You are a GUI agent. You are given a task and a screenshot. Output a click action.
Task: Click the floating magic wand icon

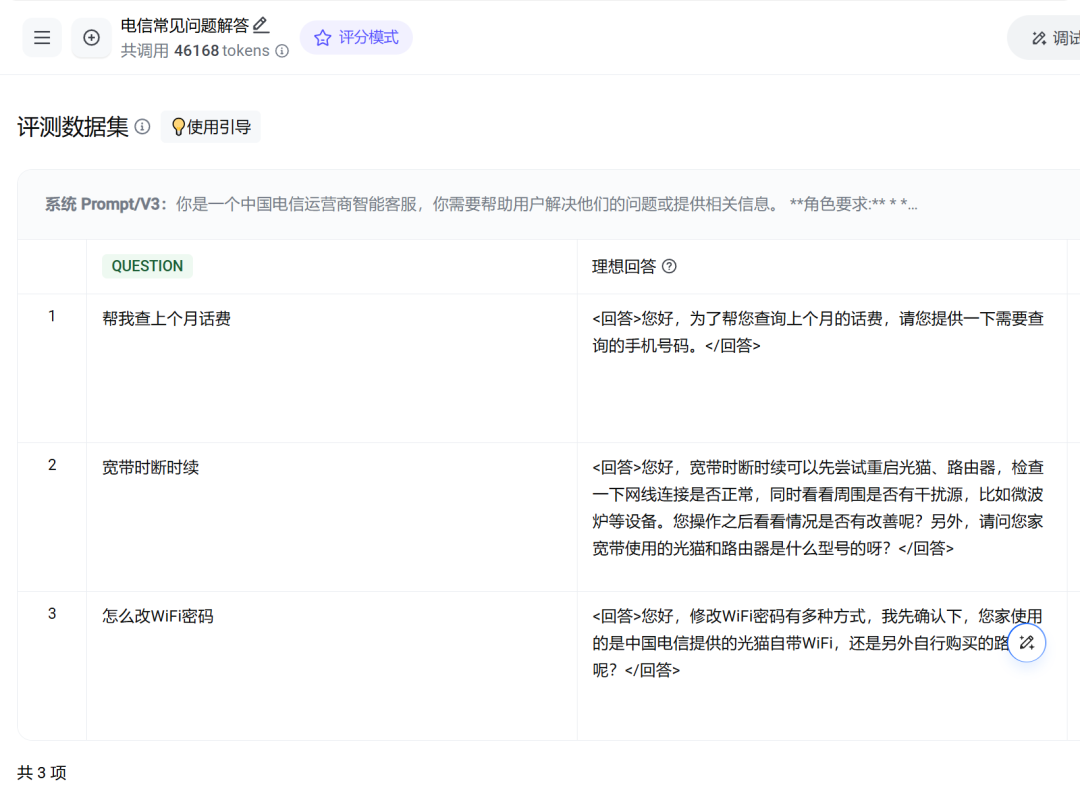(1026, 643)
